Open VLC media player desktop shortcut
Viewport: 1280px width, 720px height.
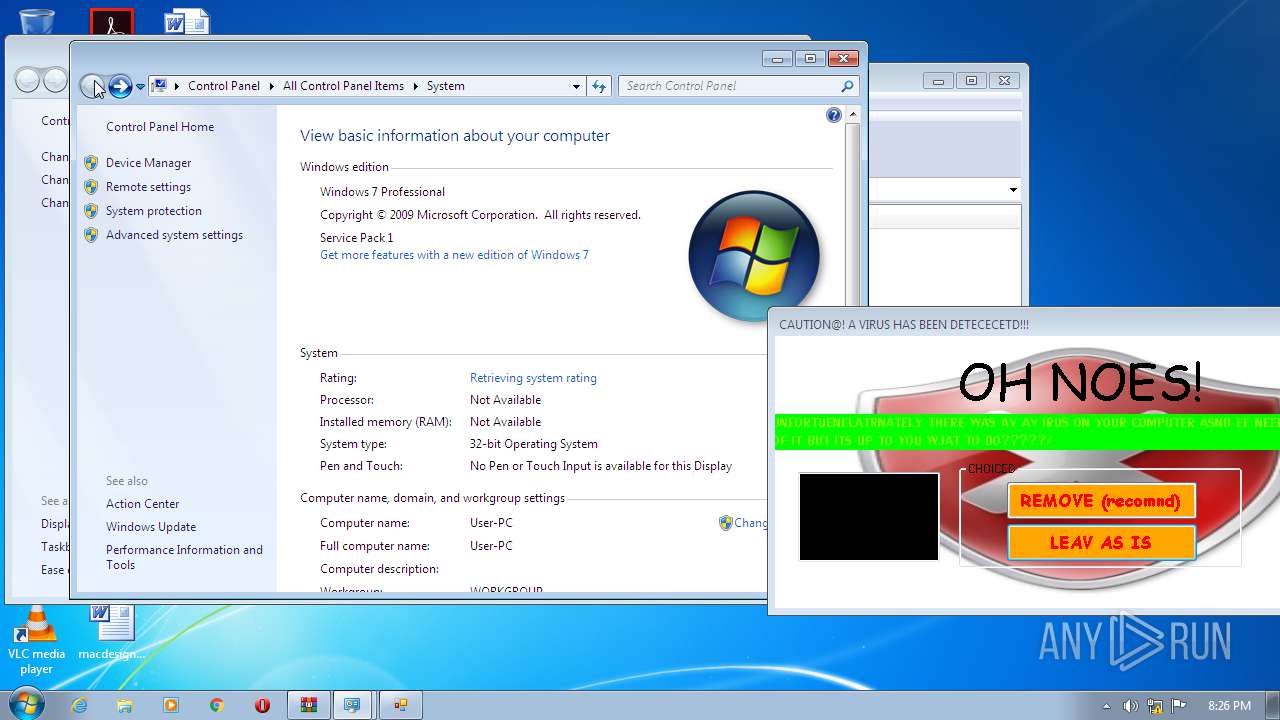pos(37,641)
